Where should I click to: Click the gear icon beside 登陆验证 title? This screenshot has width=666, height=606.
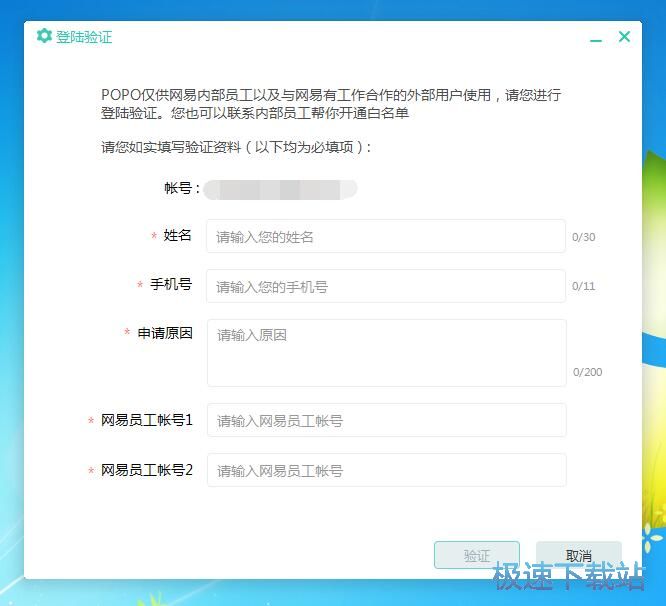[44, 36]
